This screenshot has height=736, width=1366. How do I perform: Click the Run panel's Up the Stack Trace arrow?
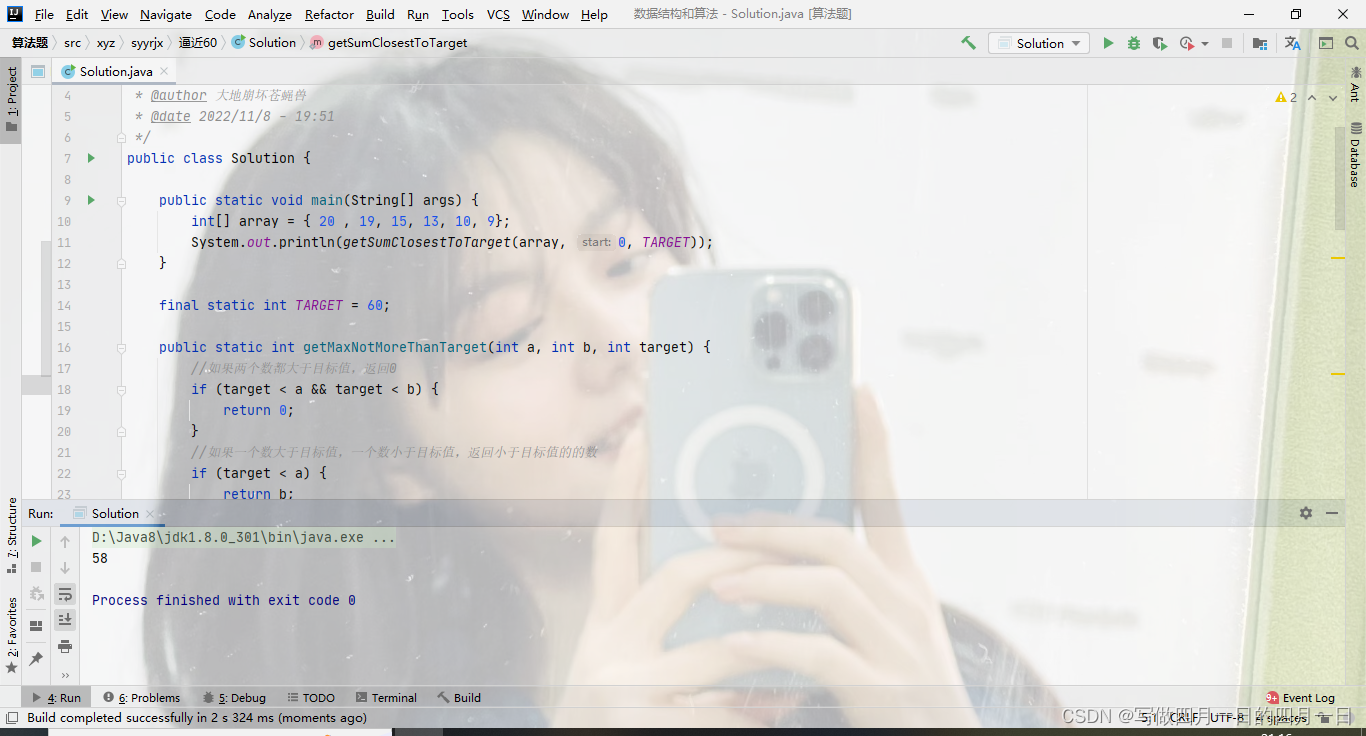tap(65, 541)
